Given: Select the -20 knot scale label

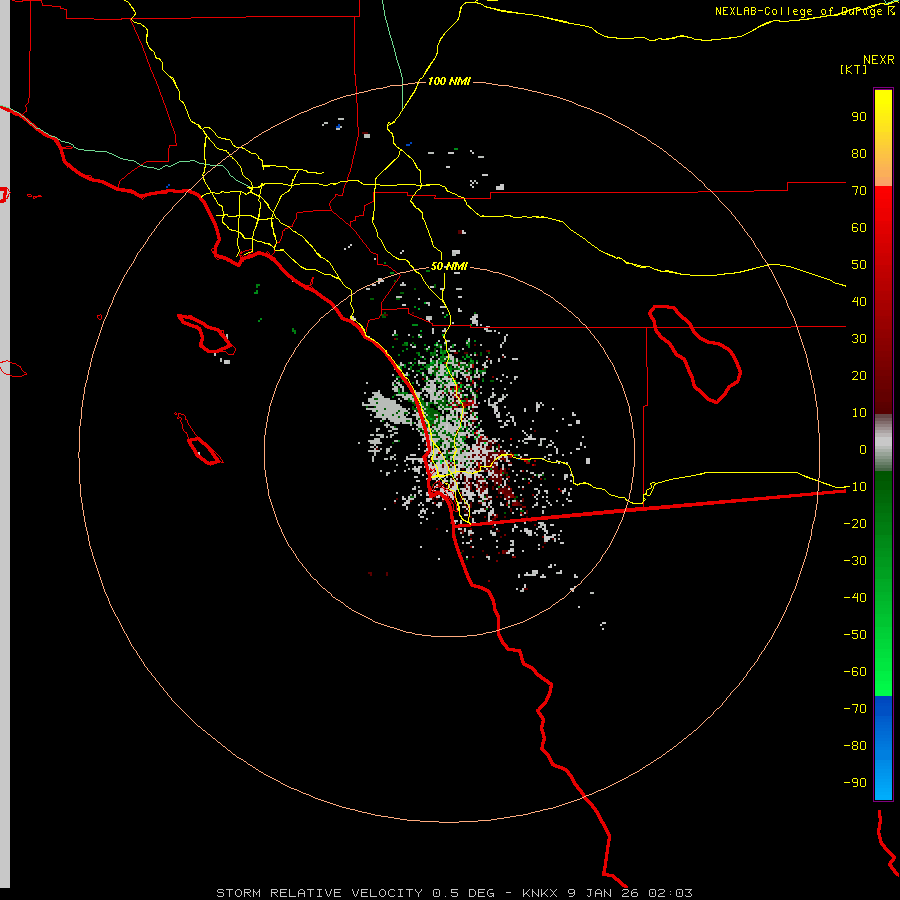Looking at the screenshot, I should [x=855, y=524].
